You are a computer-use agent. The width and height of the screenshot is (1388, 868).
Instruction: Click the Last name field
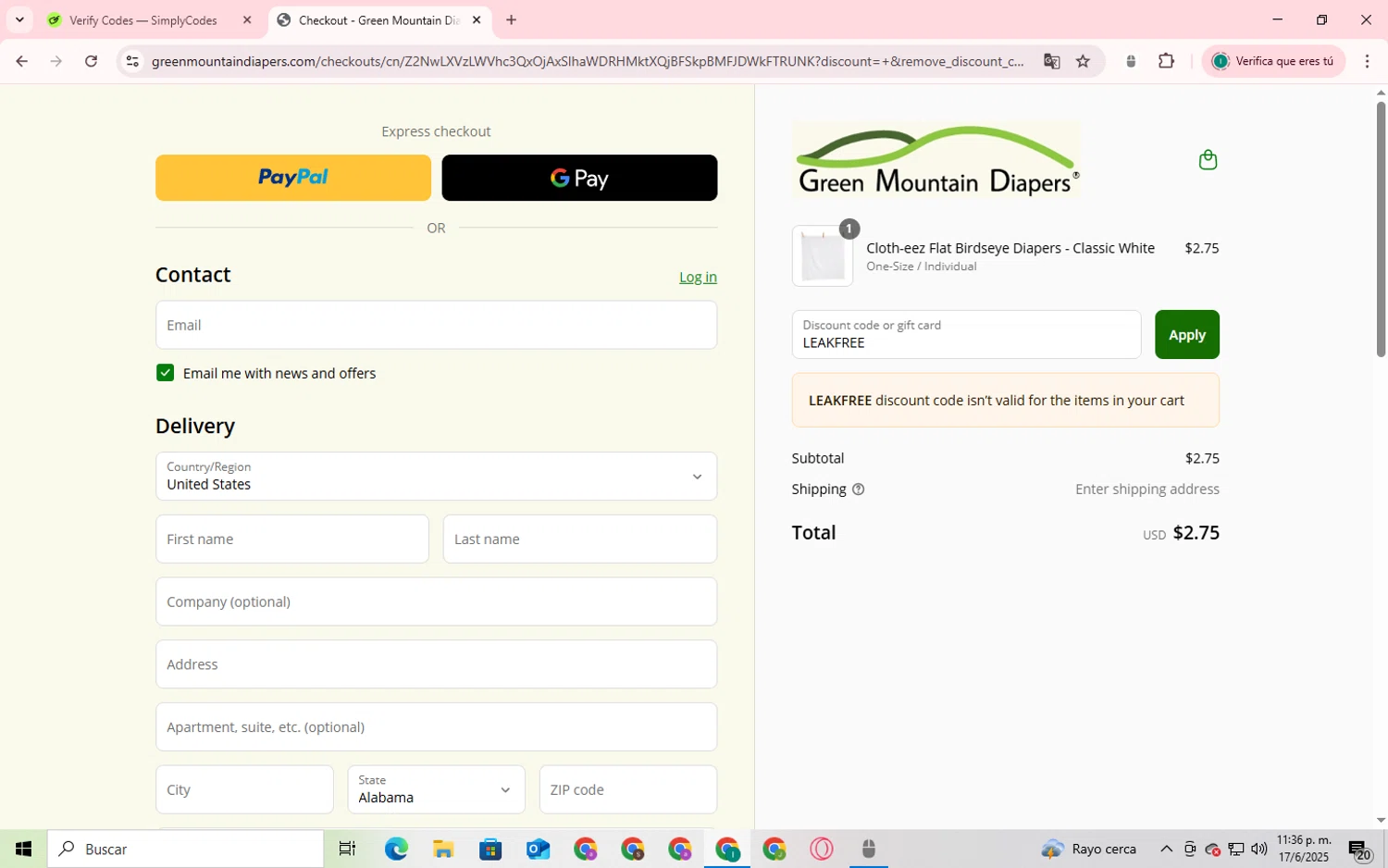pos(579,539)
